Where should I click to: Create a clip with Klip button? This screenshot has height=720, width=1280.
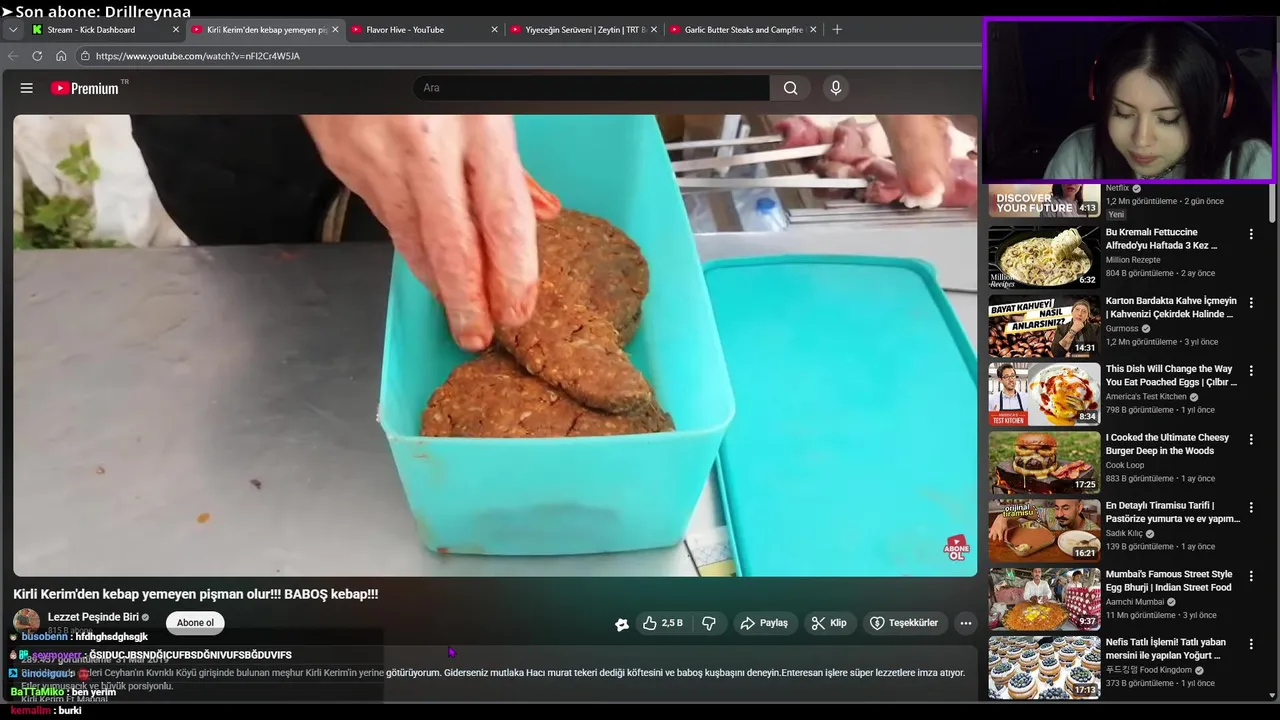point(829,623)
